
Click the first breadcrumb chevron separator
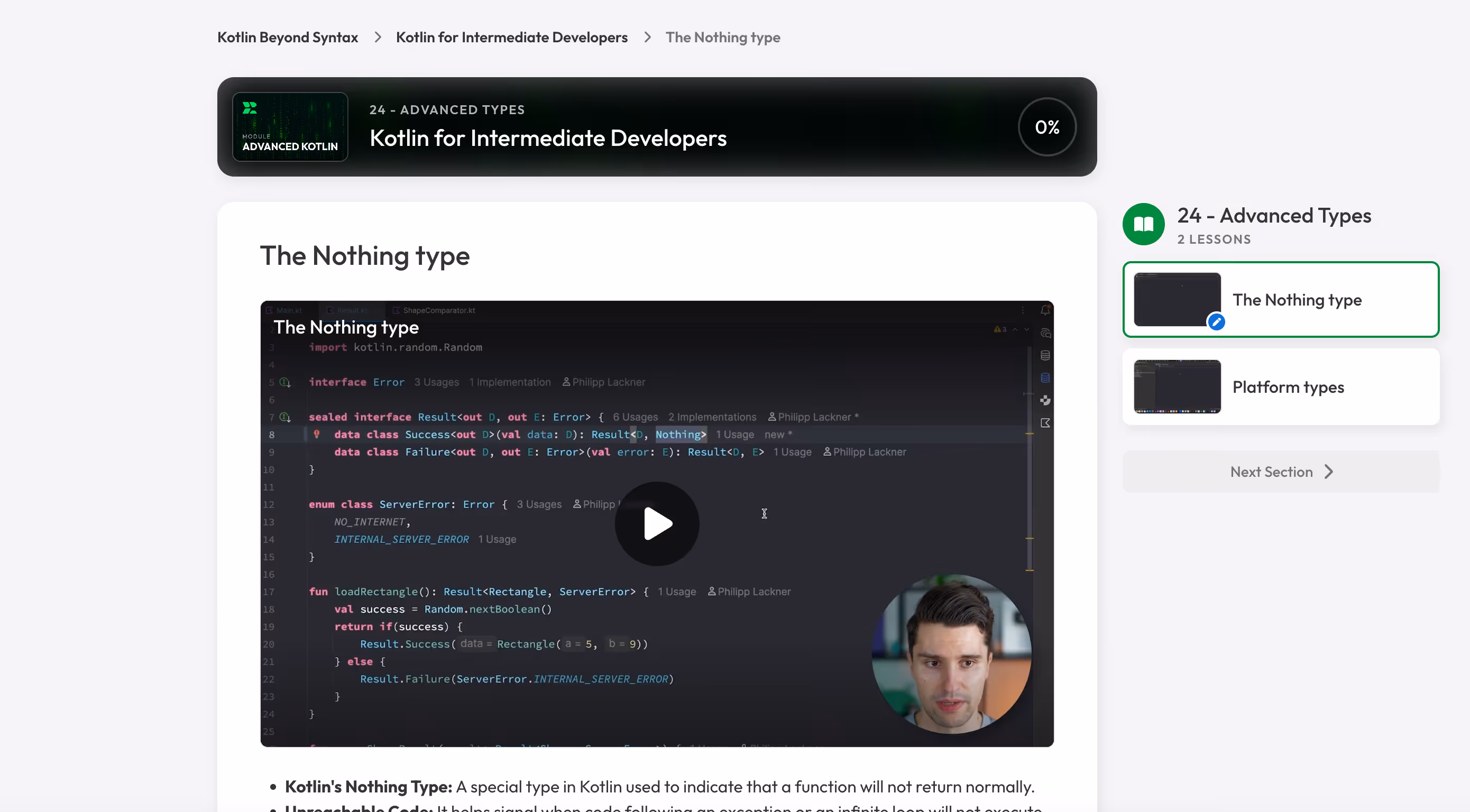tap(377, 38)
